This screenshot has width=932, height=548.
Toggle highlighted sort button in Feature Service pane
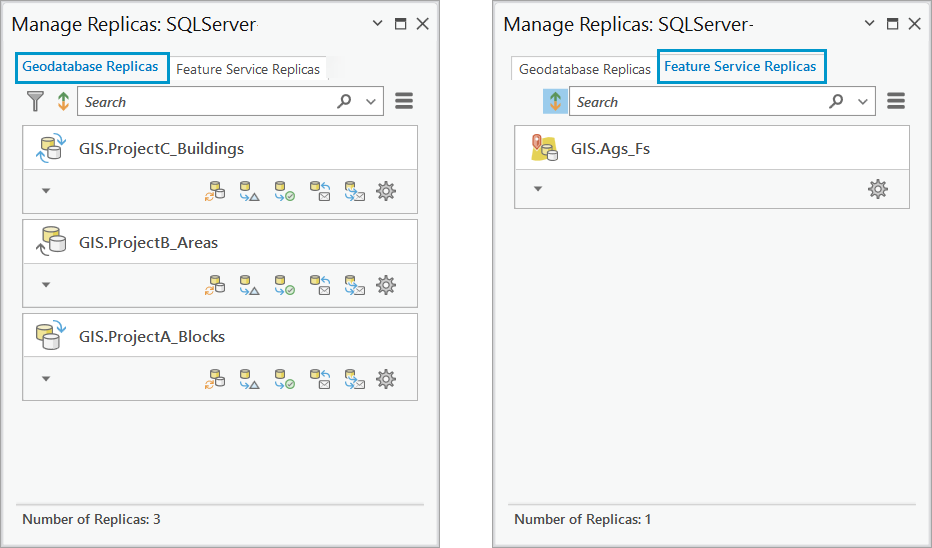[555, 101]
